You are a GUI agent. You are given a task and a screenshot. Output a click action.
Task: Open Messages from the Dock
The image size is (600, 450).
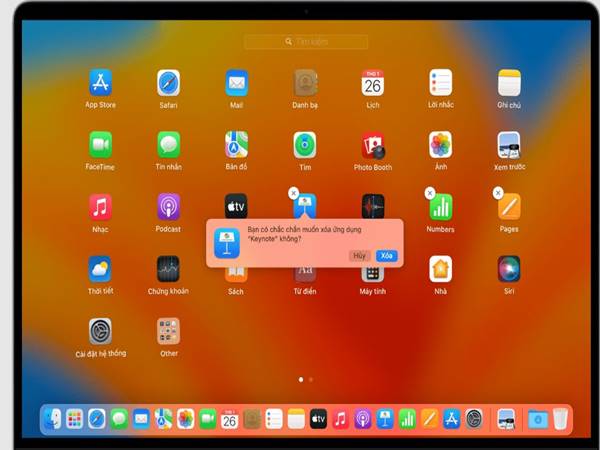[119, 419]
